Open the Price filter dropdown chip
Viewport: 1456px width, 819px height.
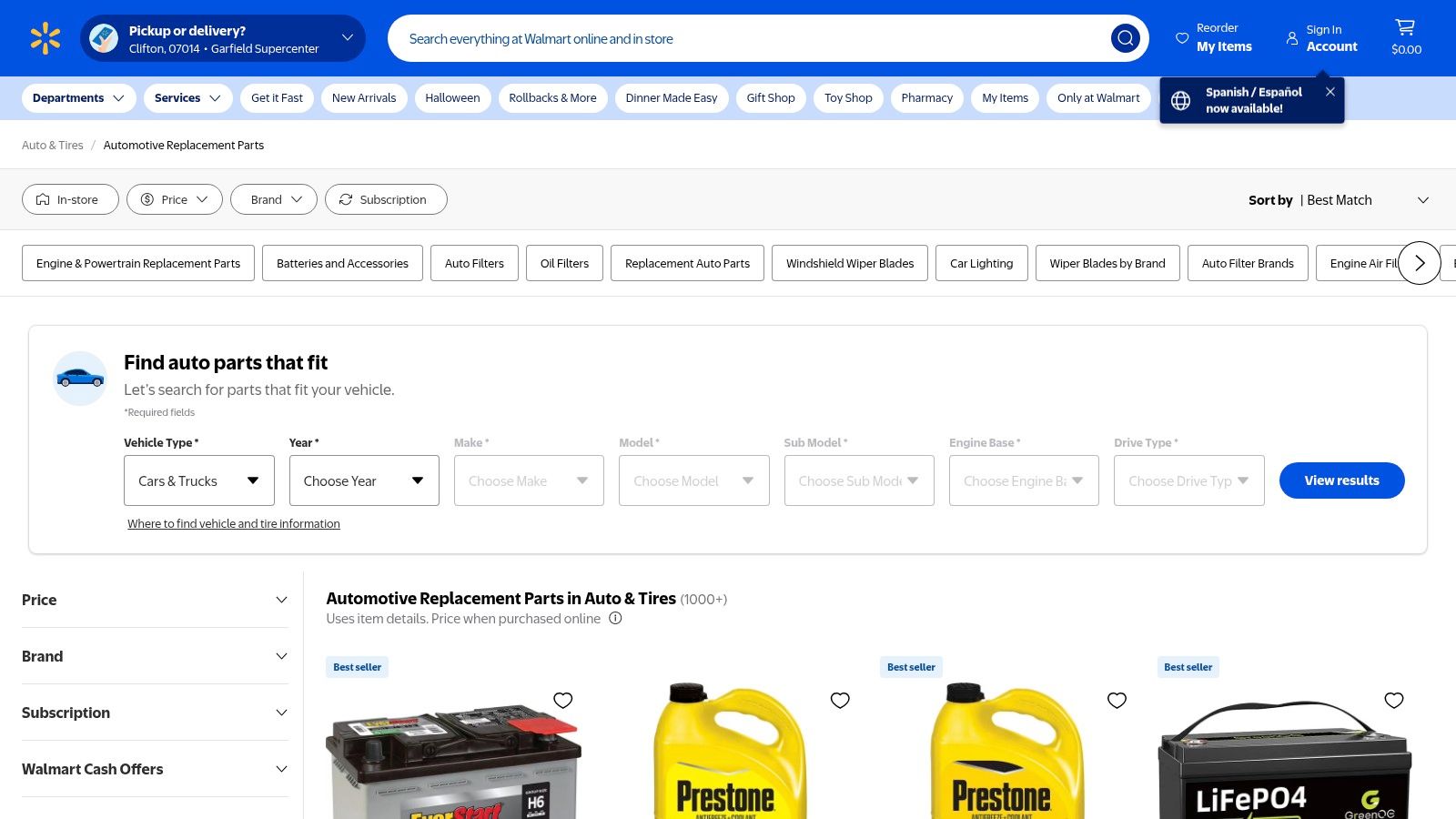pyautogui.click(x=175, y=199)
